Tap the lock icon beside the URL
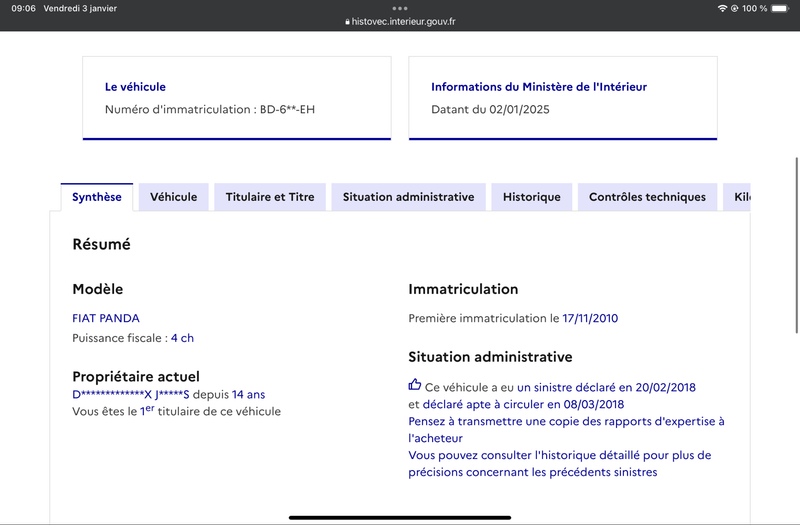The height and width of the screenshot is (525, 800). pos(347,22)
